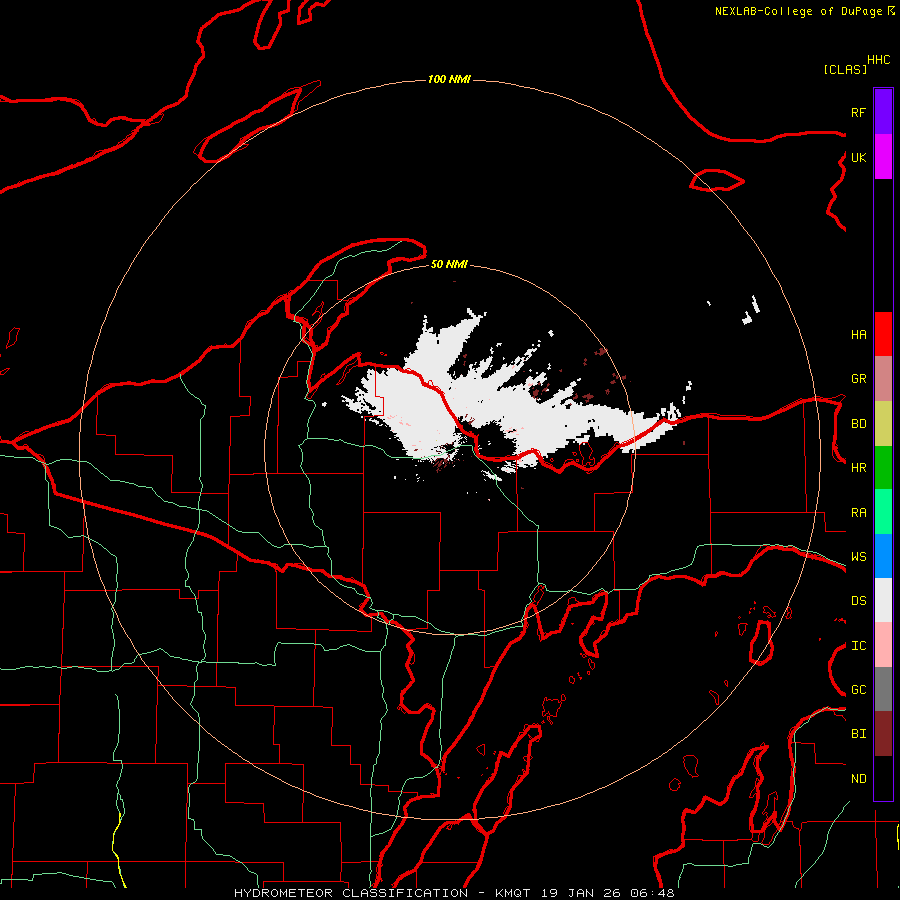Click the 'KMQT' radar site identifier
Screen dimensions: 900x900
click(513, 893)
